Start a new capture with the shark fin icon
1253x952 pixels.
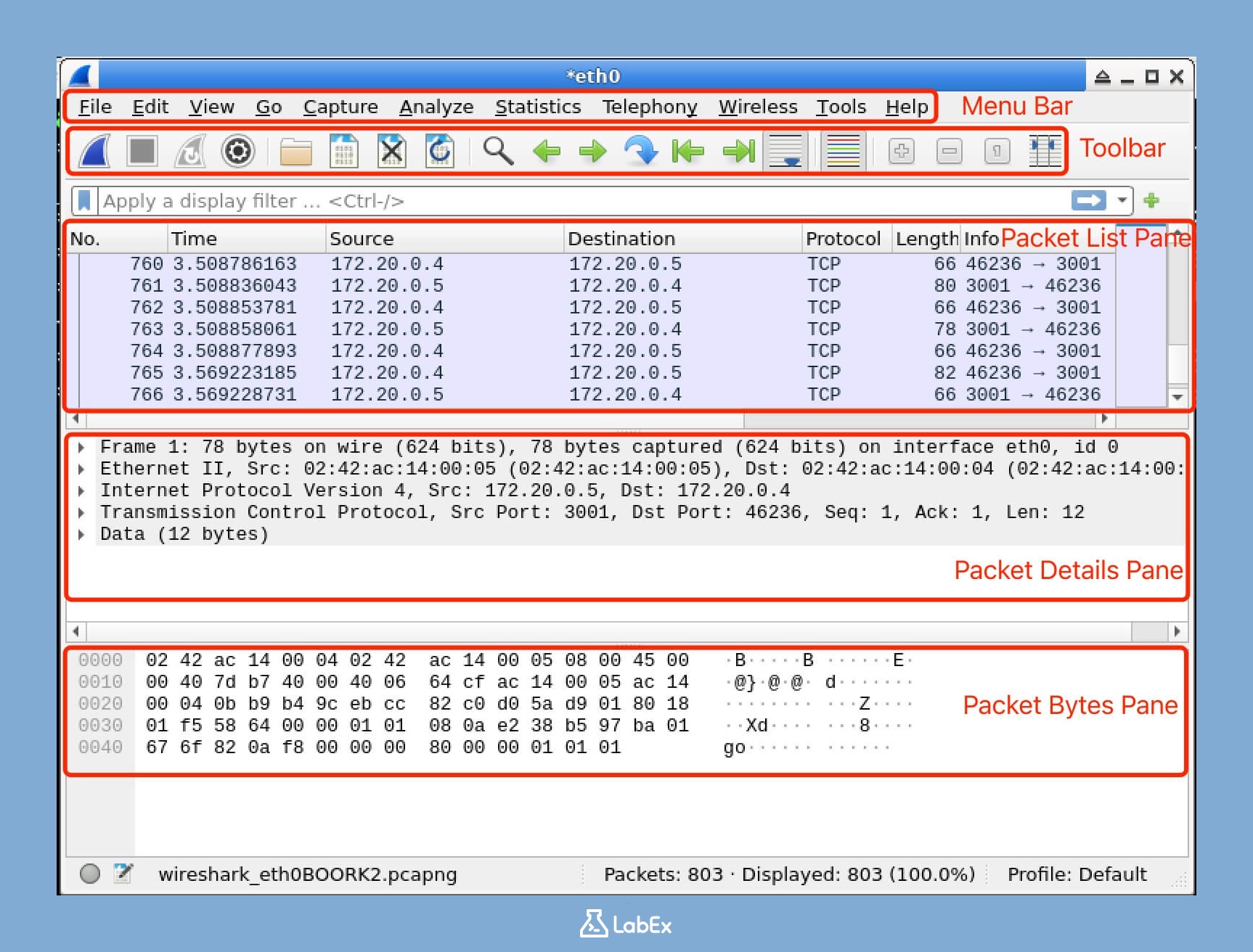coord(94,151)
